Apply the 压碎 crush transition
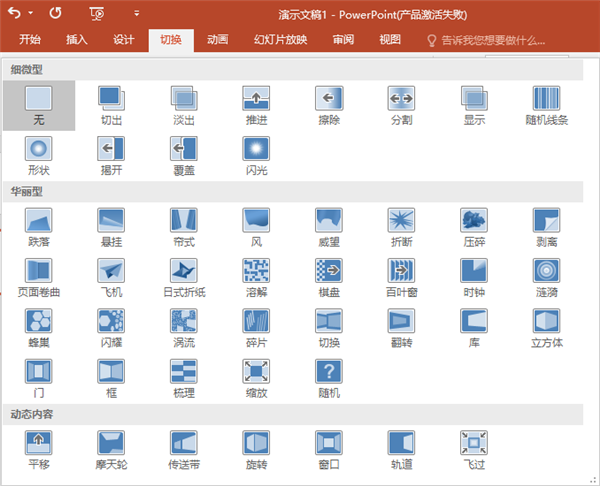 click(474, 227)
